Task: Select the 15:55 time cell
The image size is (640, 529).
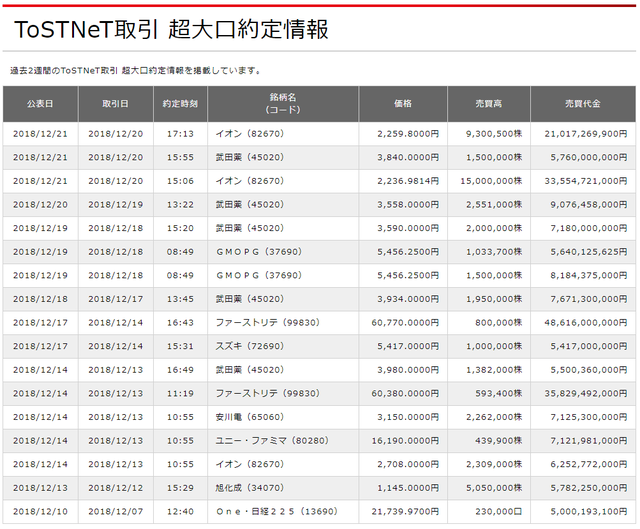Action: tap(180, 158)
